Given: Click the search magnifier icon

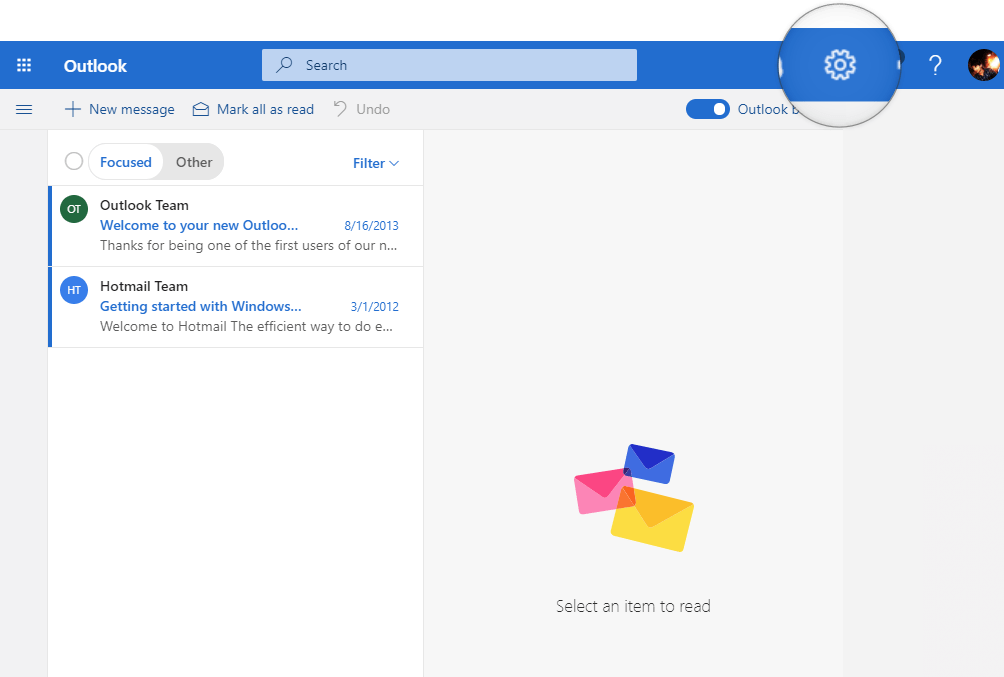Looking at the screenshot, I should (284, 65).
